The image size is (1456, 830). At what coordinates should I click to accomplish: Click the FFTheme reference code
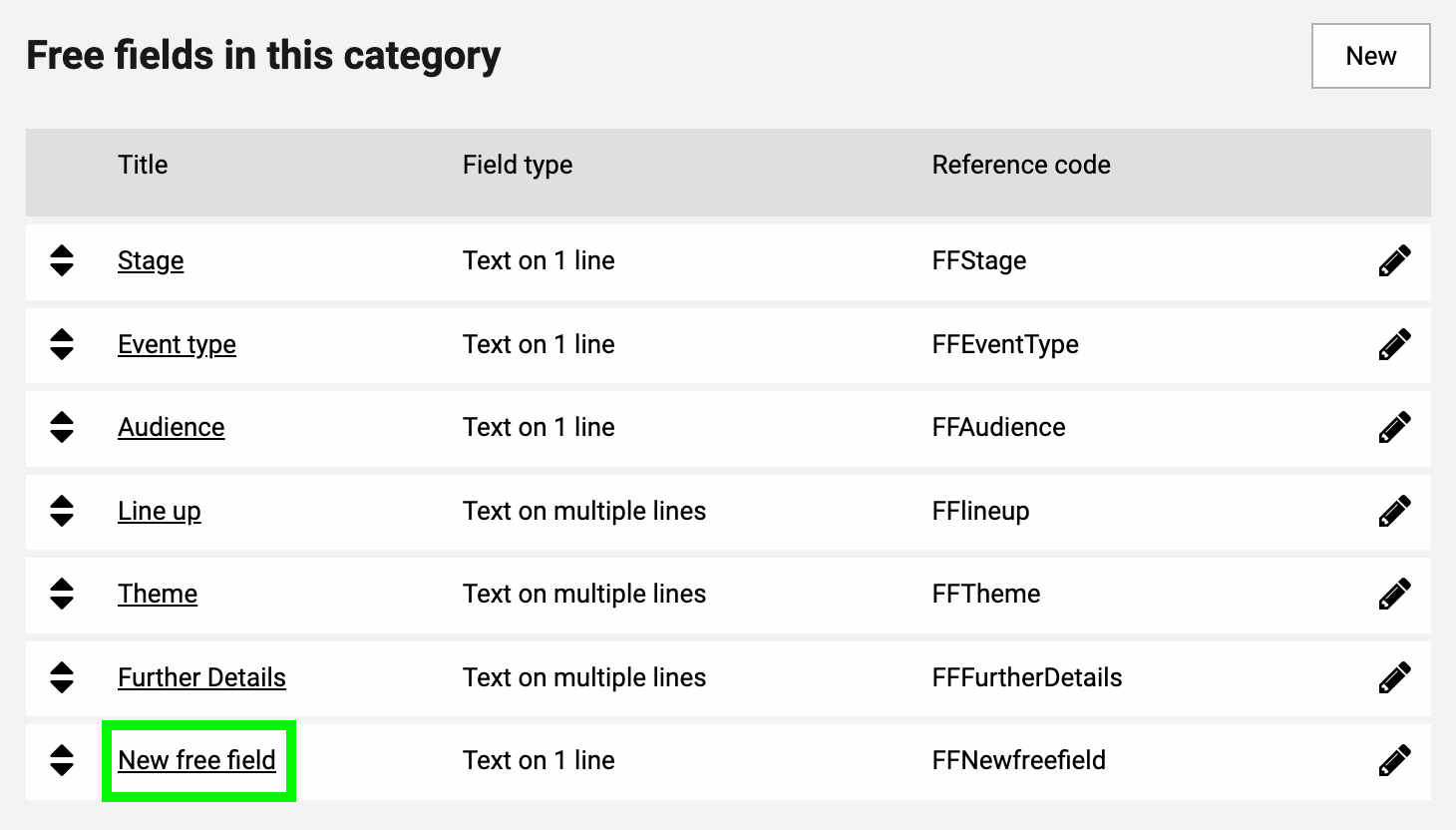[986, 594]
